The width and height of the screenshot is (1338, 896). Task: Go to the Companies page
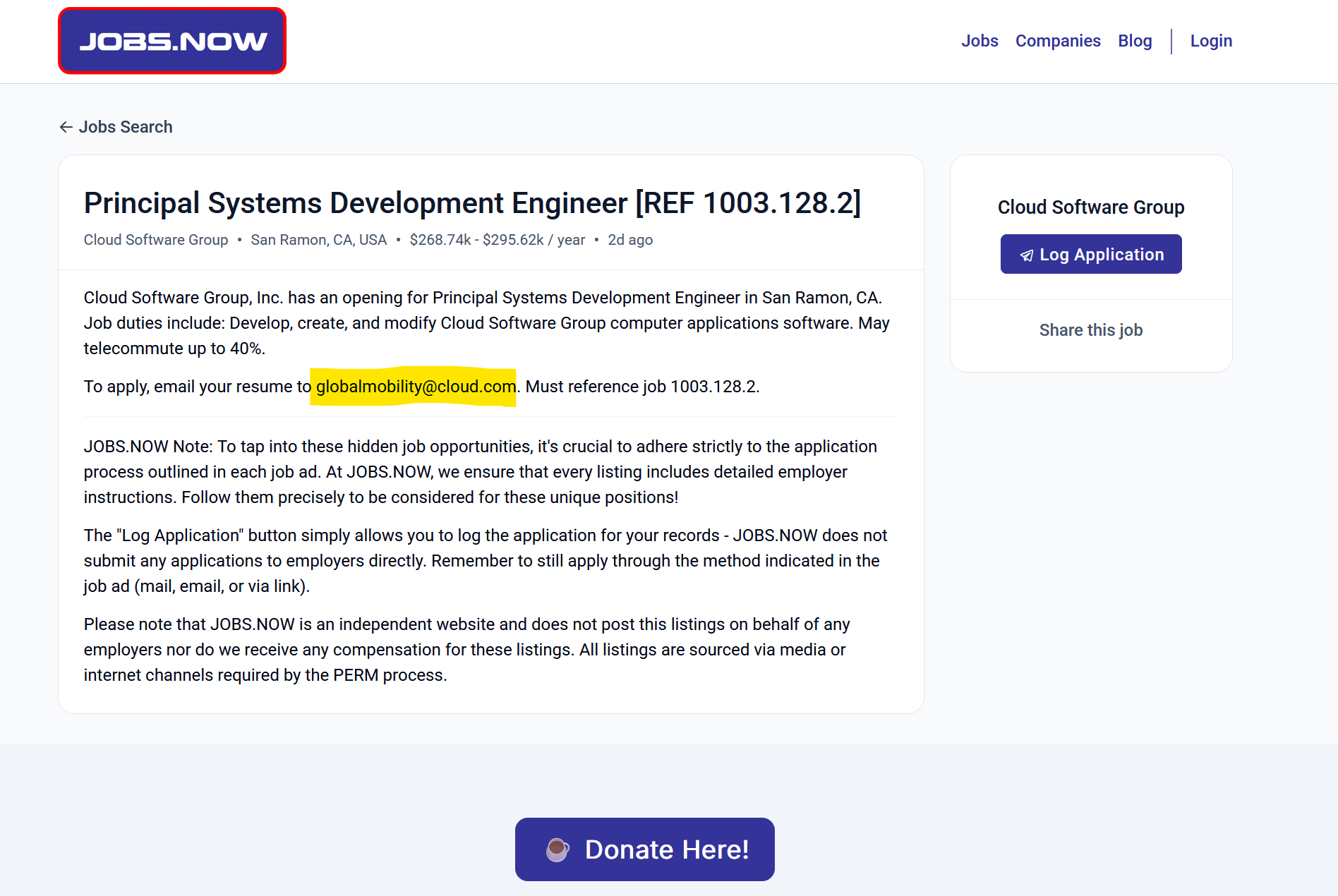pyautogui.click(x=1057, y=41)
